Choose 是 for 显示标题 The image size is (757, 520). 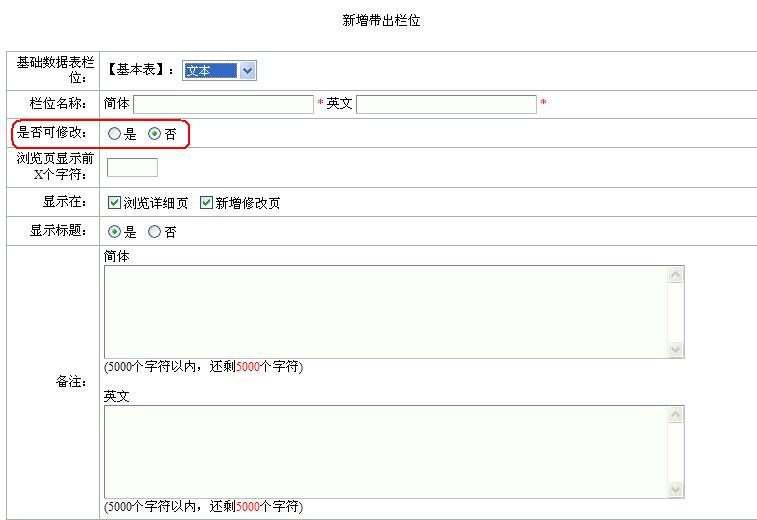coord(115,232)
